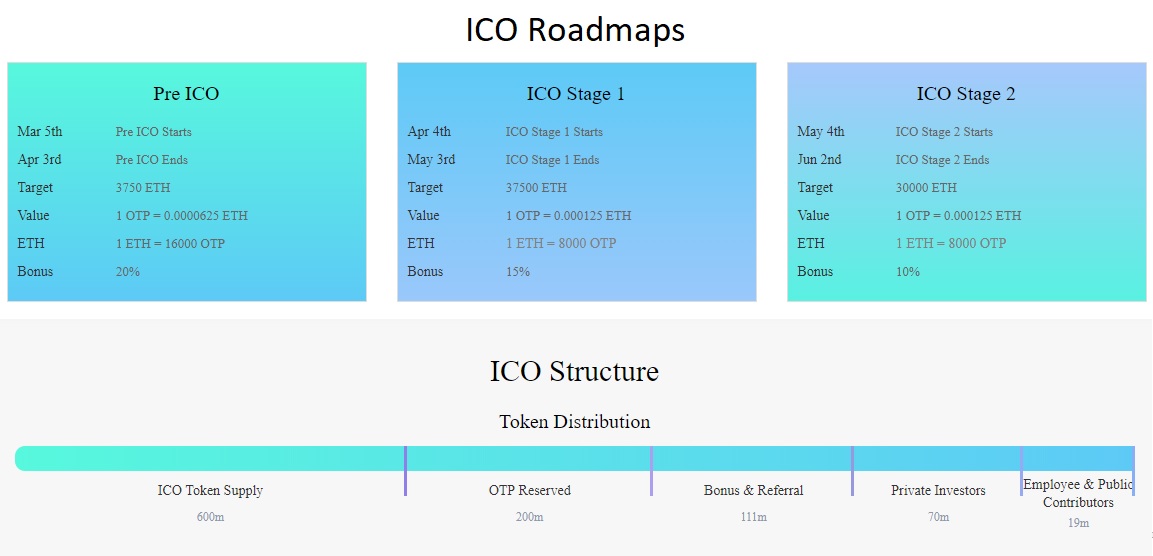Click the 20% bonus value
This screenshot has width=1153, height=556.
[x=127, y=271]
